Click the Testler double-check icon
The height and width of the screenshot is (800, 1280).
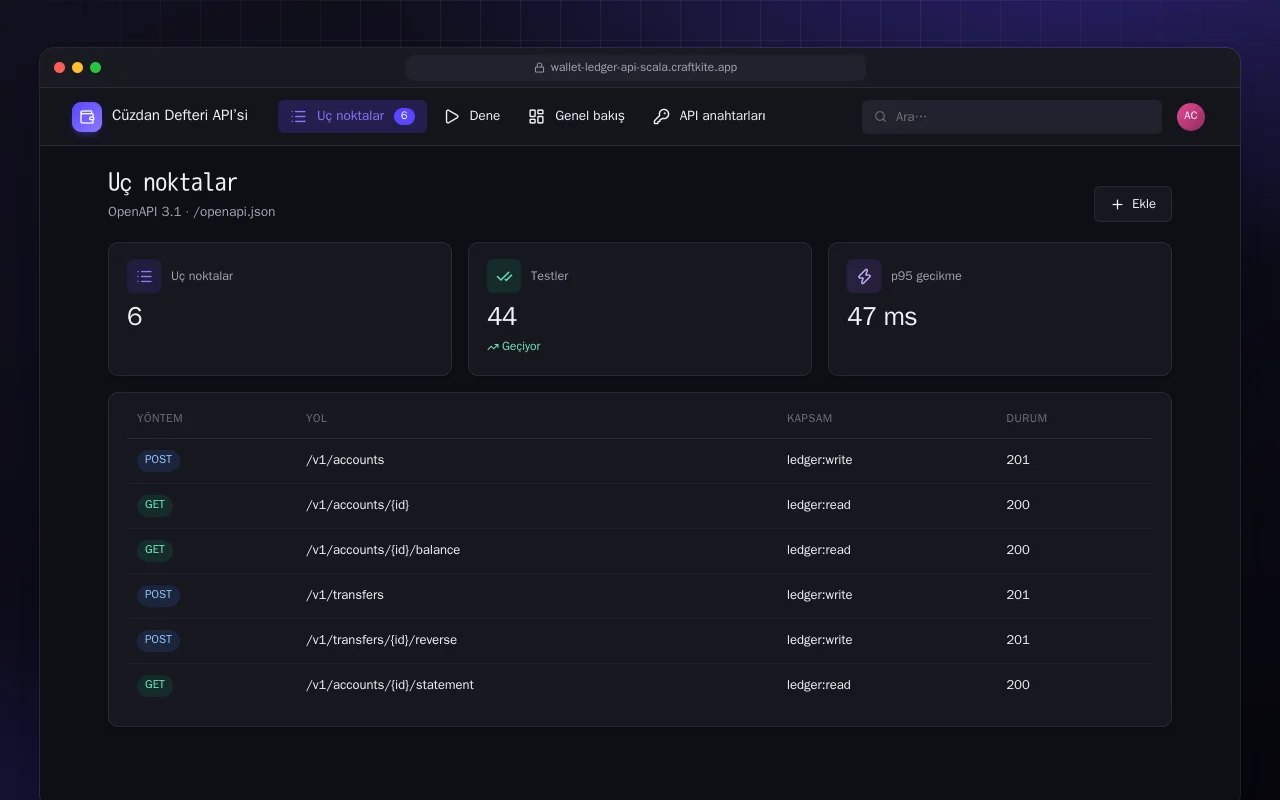point(504,276)
